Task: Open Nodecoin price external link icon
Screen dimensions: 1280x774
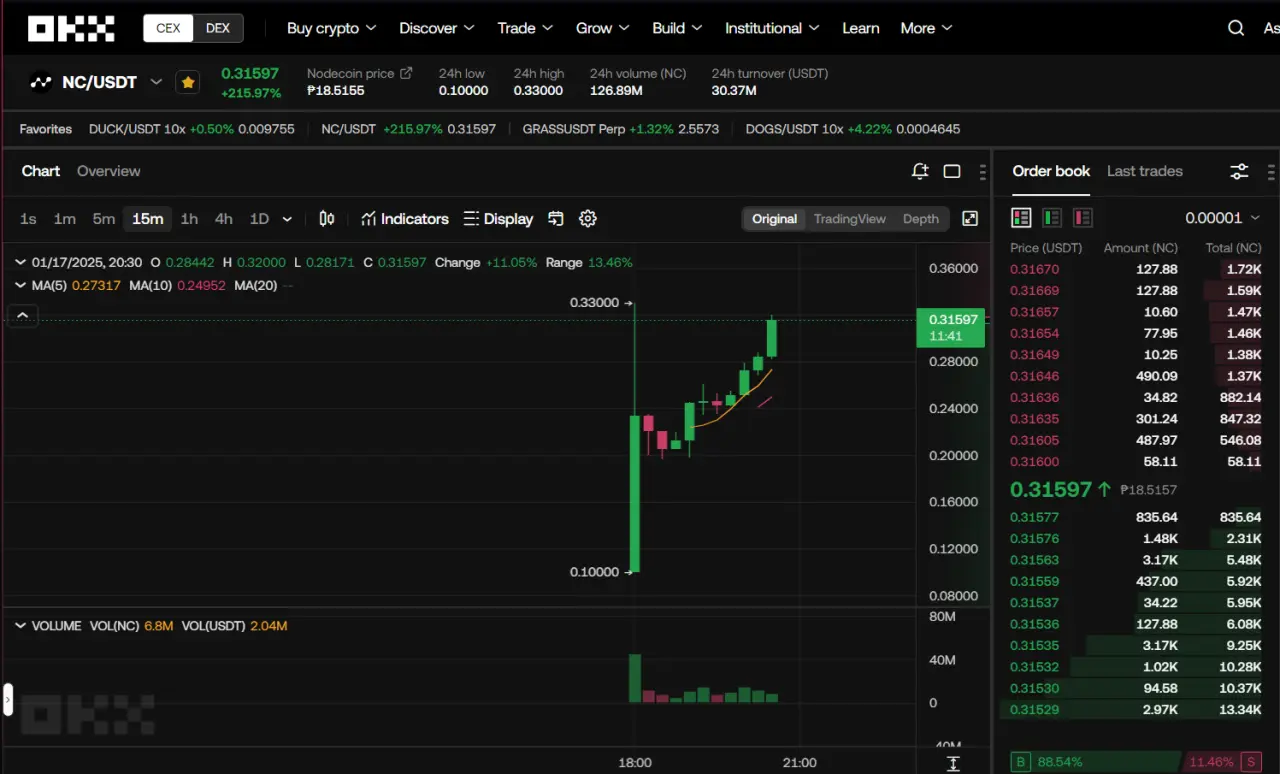Action: (406, 73)
